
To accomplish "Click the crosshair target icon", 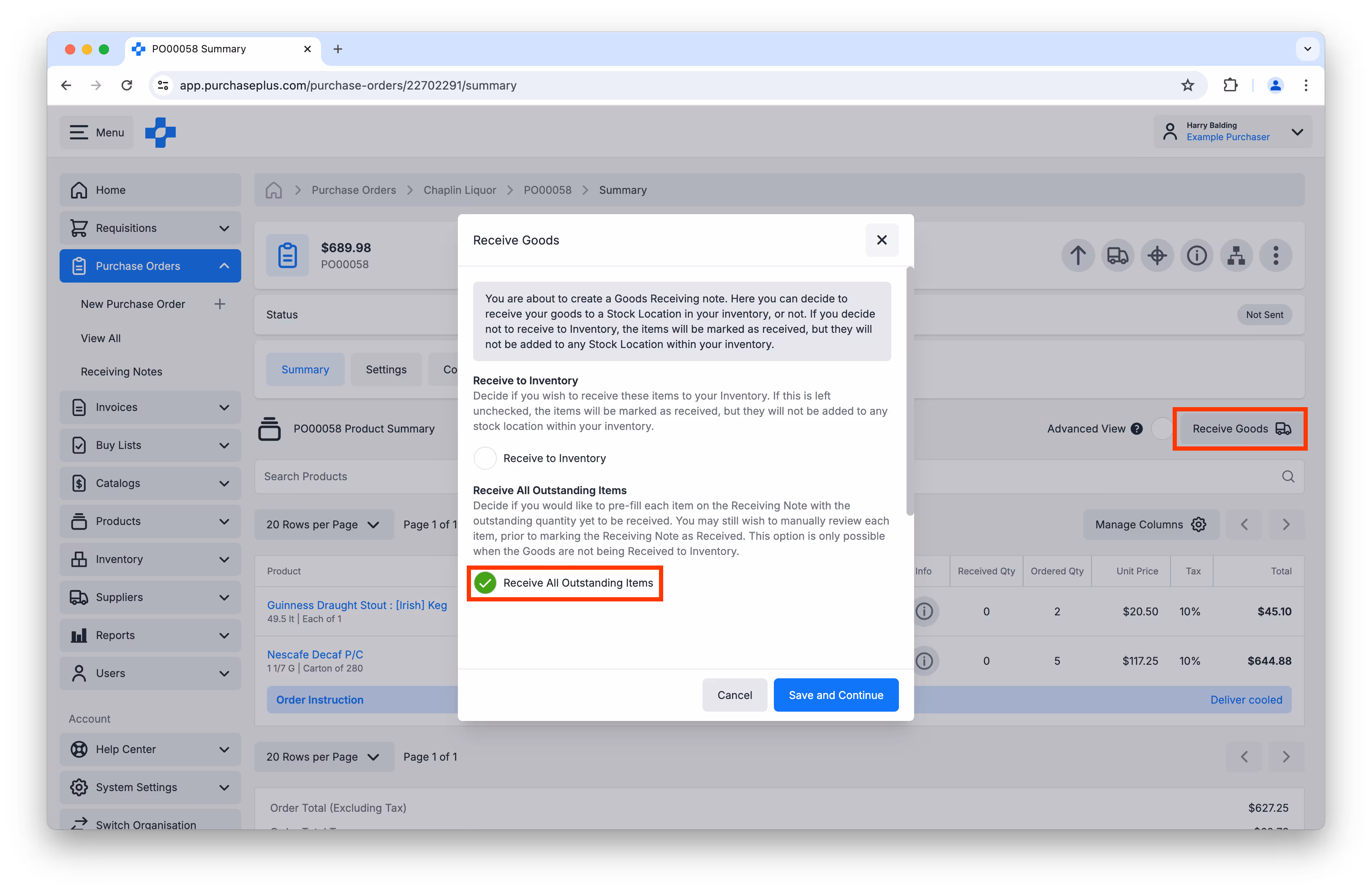I will 1157,255.
